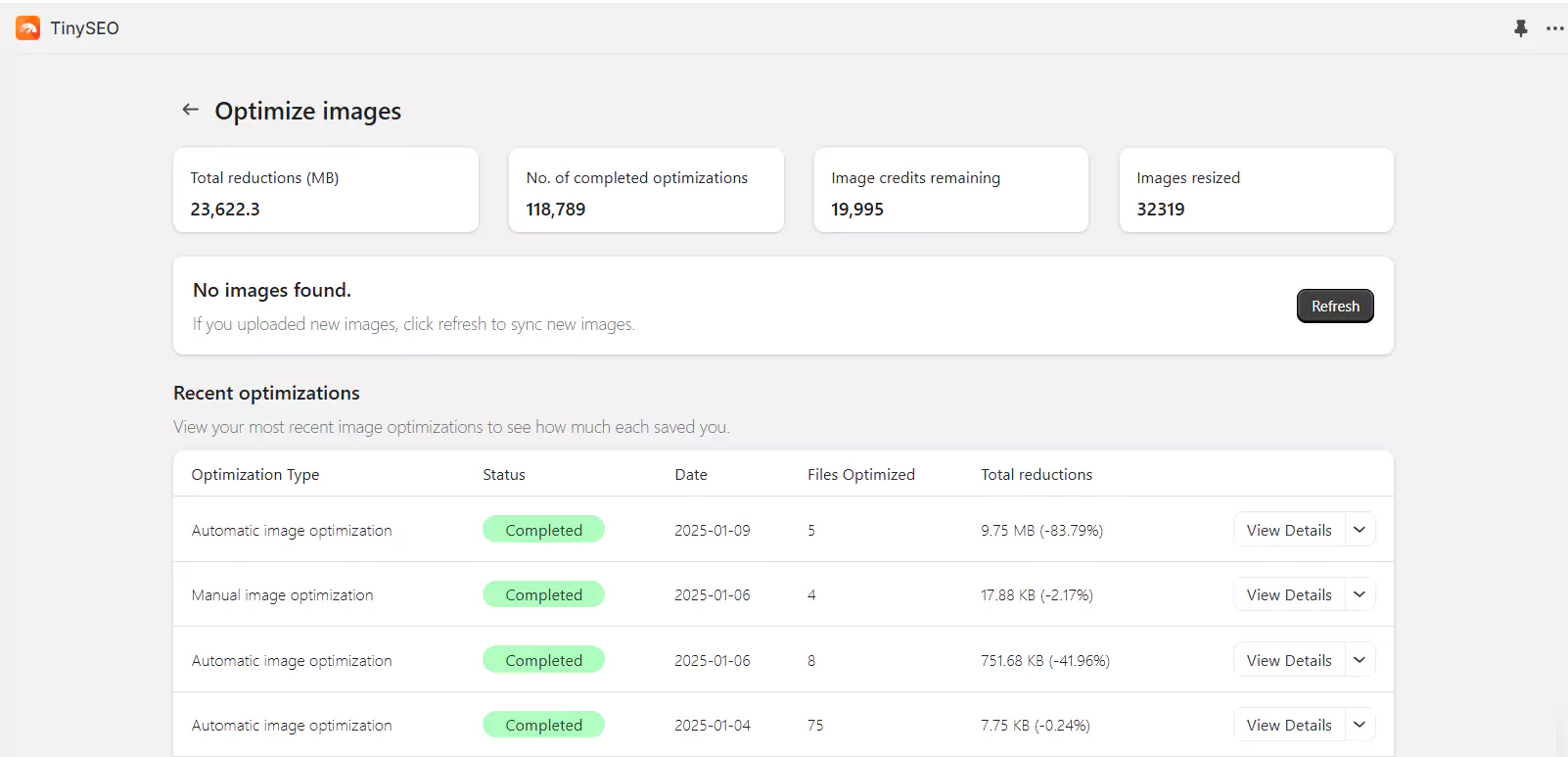Open dropdown chevron for the 75 files row
Image resolution: width=1568 pixels, height=757 pixels.
coord(1360,725)
